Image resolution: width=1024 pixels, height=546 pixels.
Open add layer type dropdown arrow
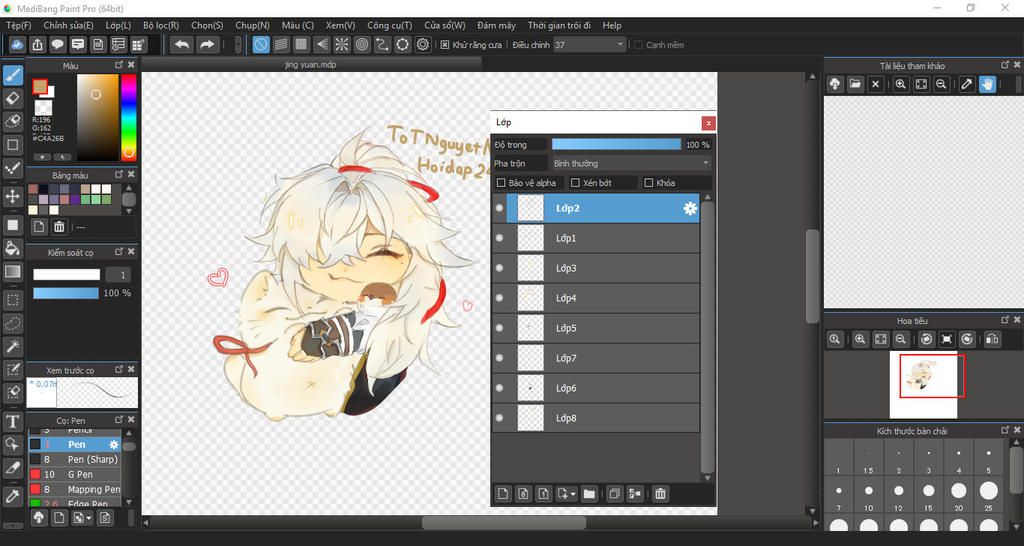click(573, 494)
